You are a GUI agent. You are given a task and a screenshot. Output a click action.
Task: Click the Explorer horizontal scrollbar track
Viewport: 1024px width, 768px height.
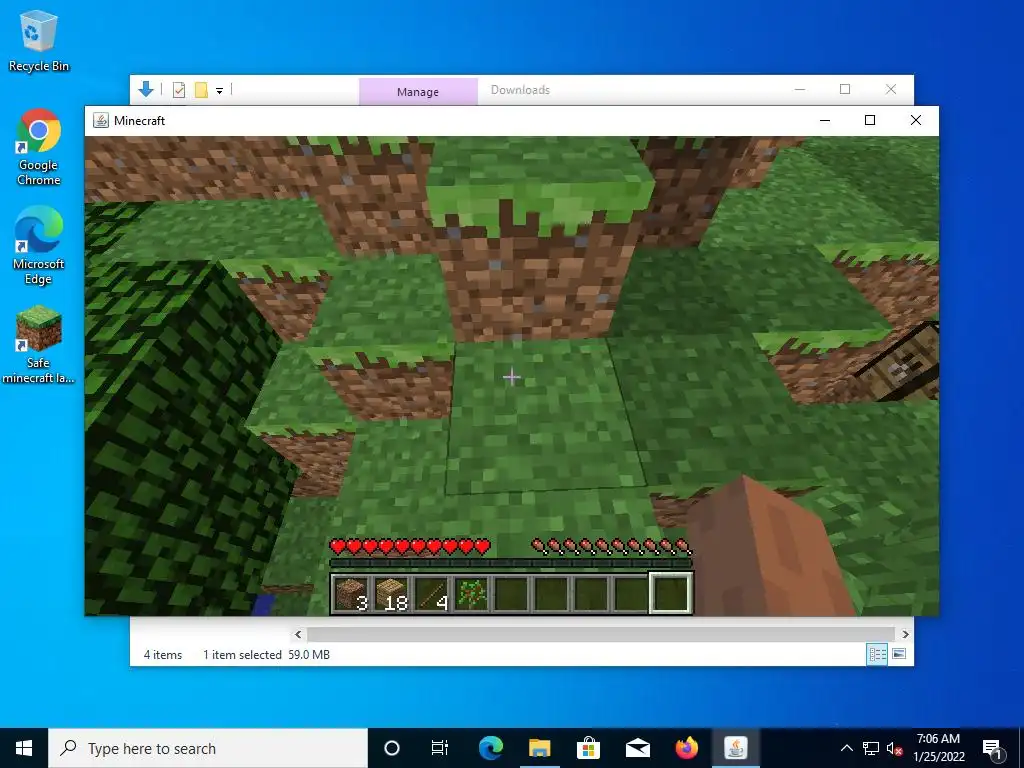click(x=600, y=634)
